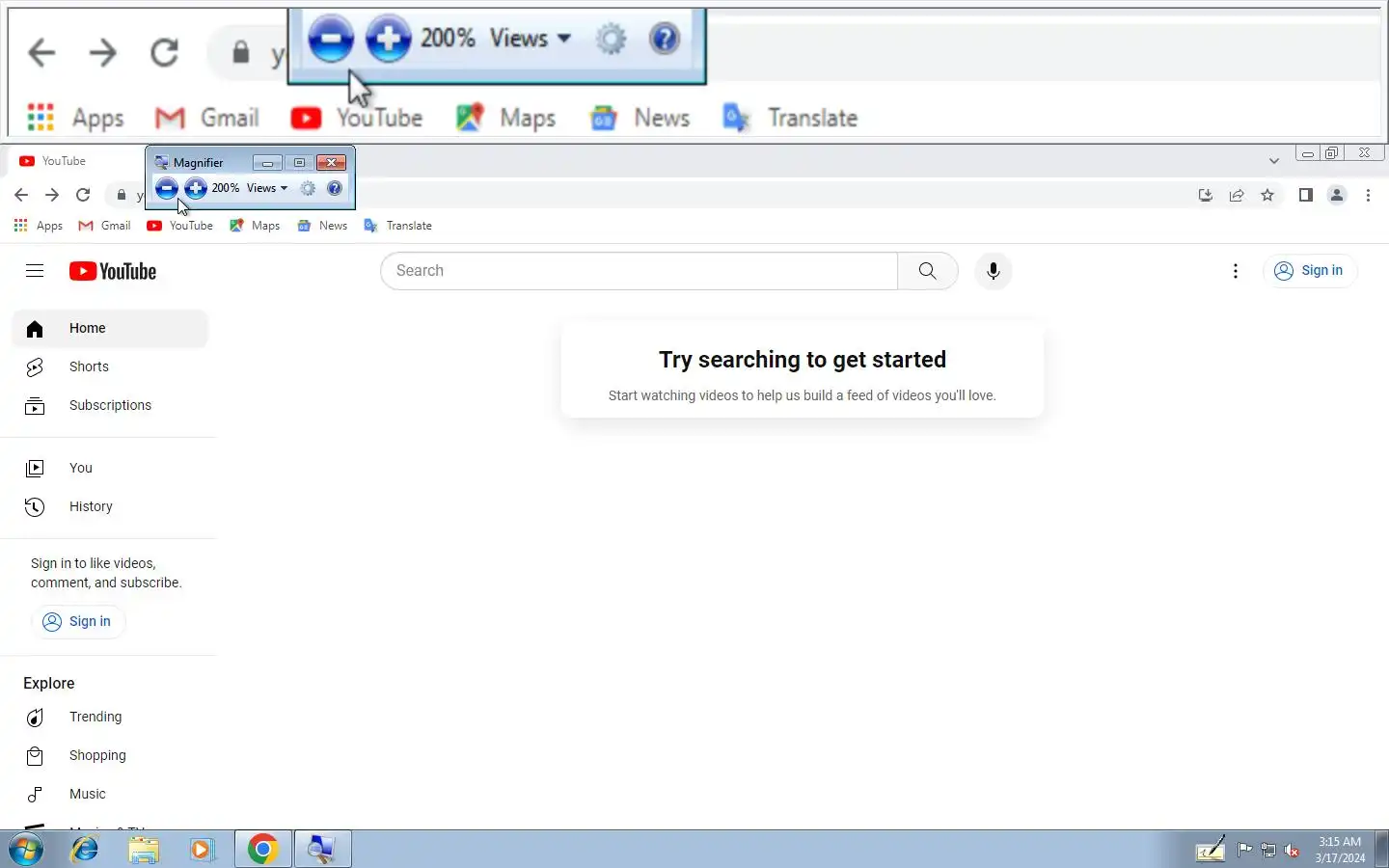
Task: Open the Maps bookmark
Action: 255,226
